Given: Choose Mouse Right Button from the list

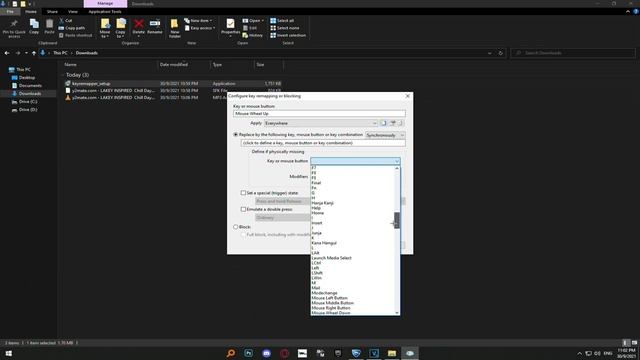Looking at the screenshot, I should pyautogui.click(x=331, y=308).
